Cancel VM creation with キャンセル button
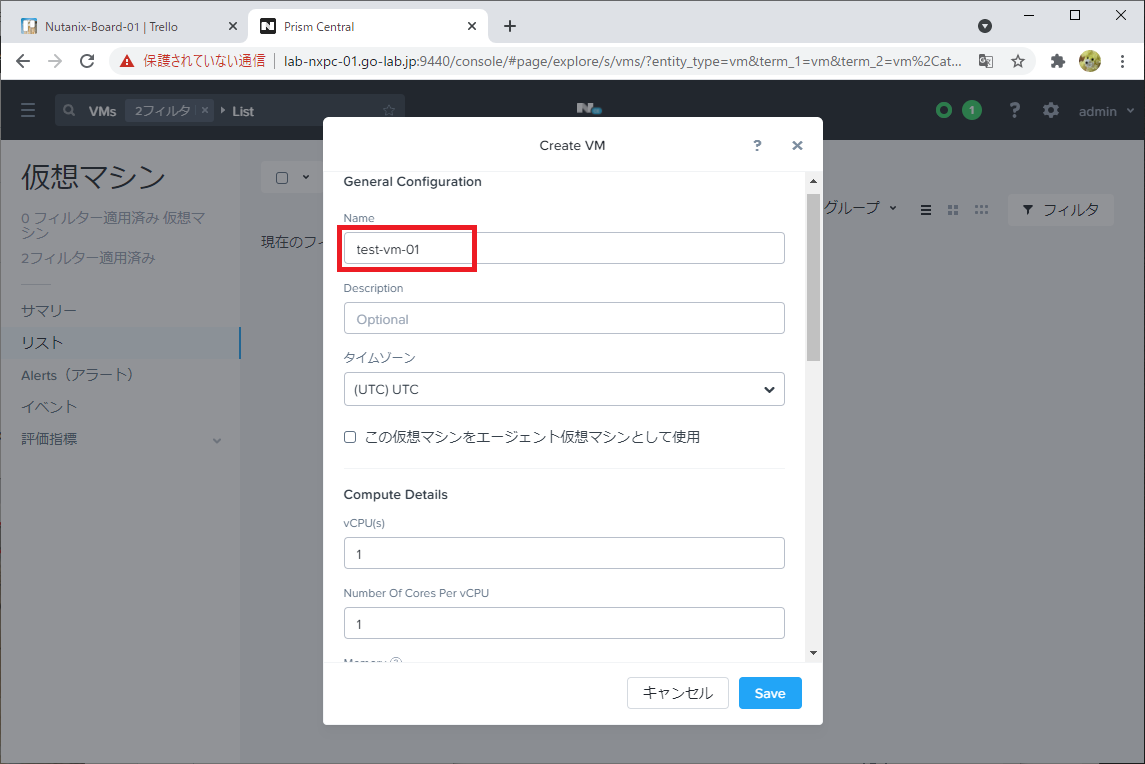The height and width of the screenshot is (764, 1145). tap(678, 692)
